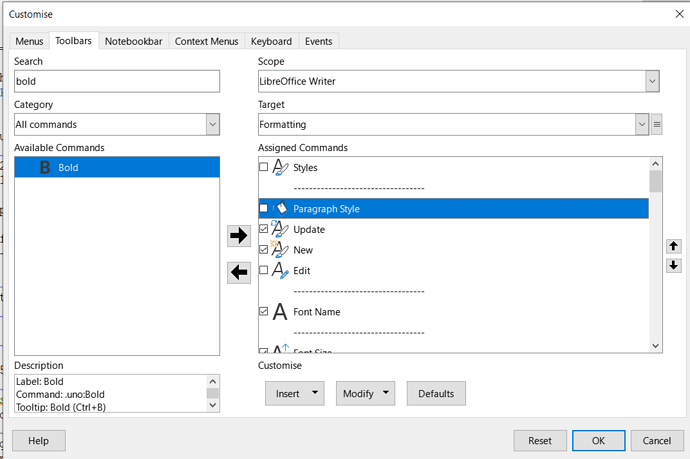The width and height of the screenshot is (690, 459).
Task: Select the Toolbars tab
Action: pos(73,40)
